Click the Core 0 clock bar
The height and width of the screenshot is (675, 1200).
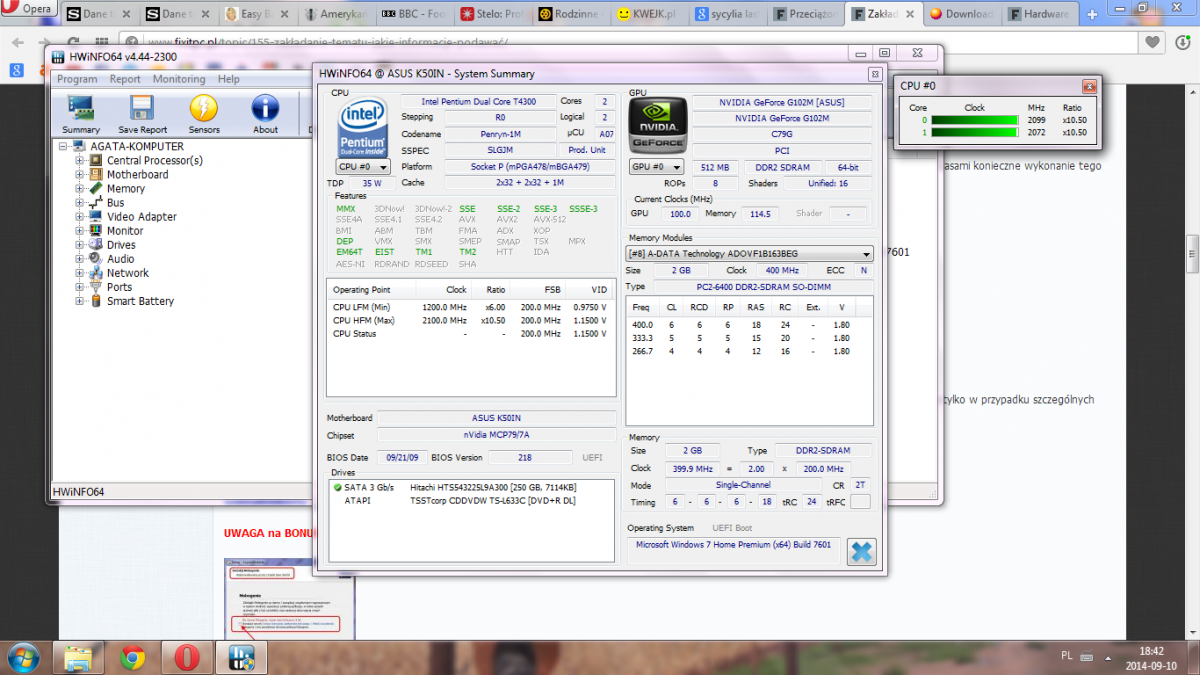975,120
